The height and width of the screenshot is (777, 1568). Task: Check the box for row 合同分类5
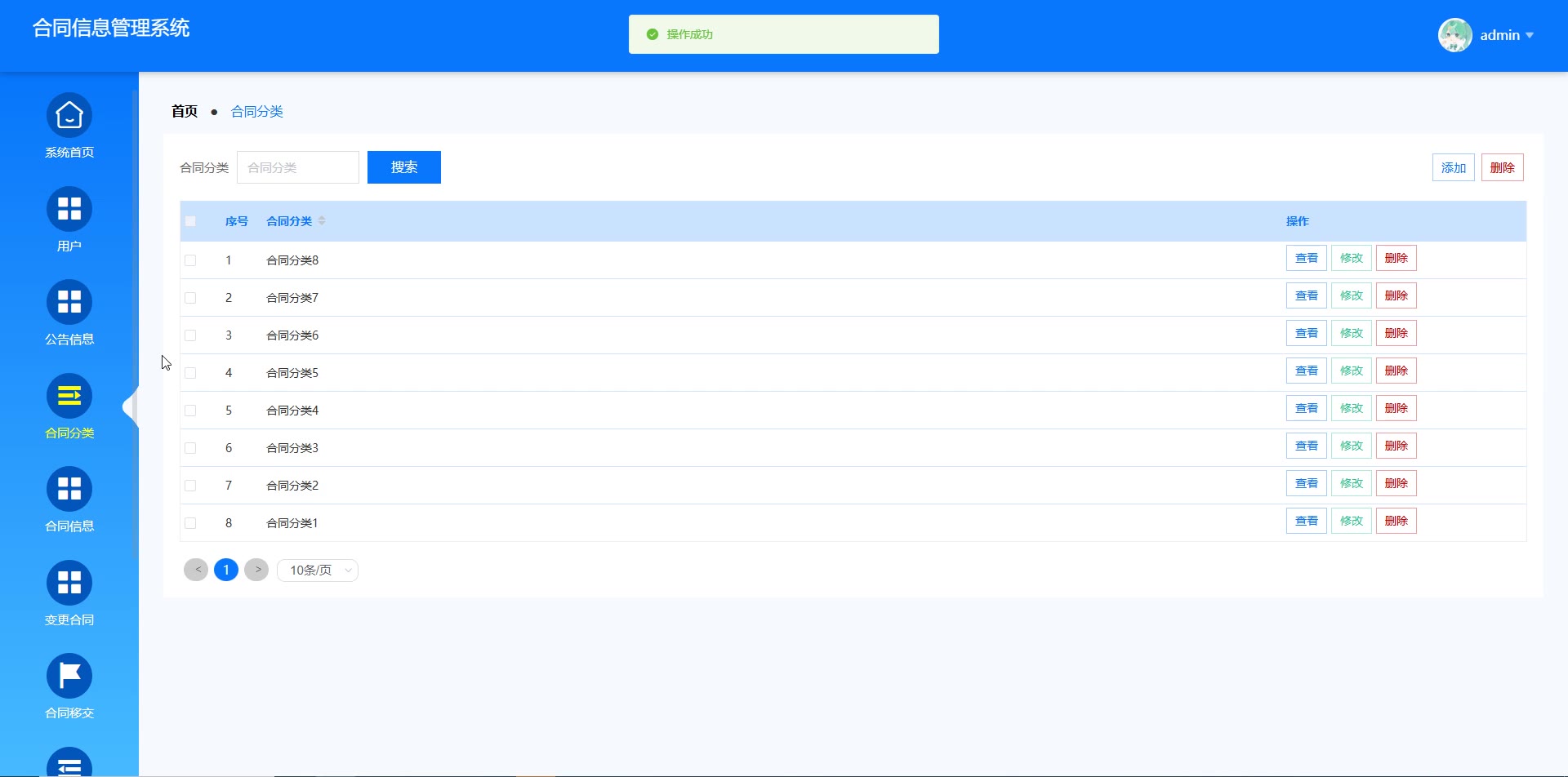click(190, 373)
